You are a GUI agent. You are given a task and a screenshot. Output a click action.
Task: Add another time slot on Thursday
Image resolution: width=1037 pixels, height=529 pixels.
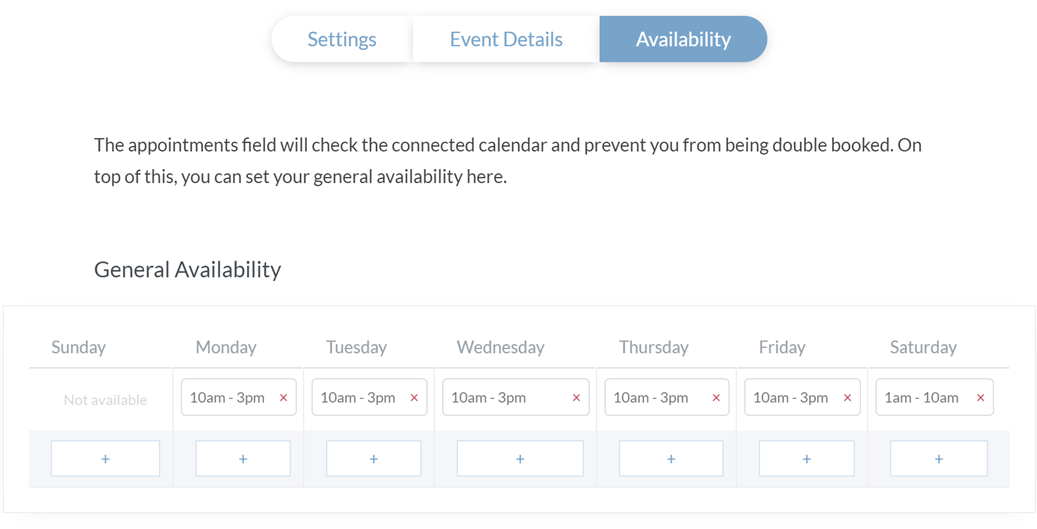click(x=671, y=459)
